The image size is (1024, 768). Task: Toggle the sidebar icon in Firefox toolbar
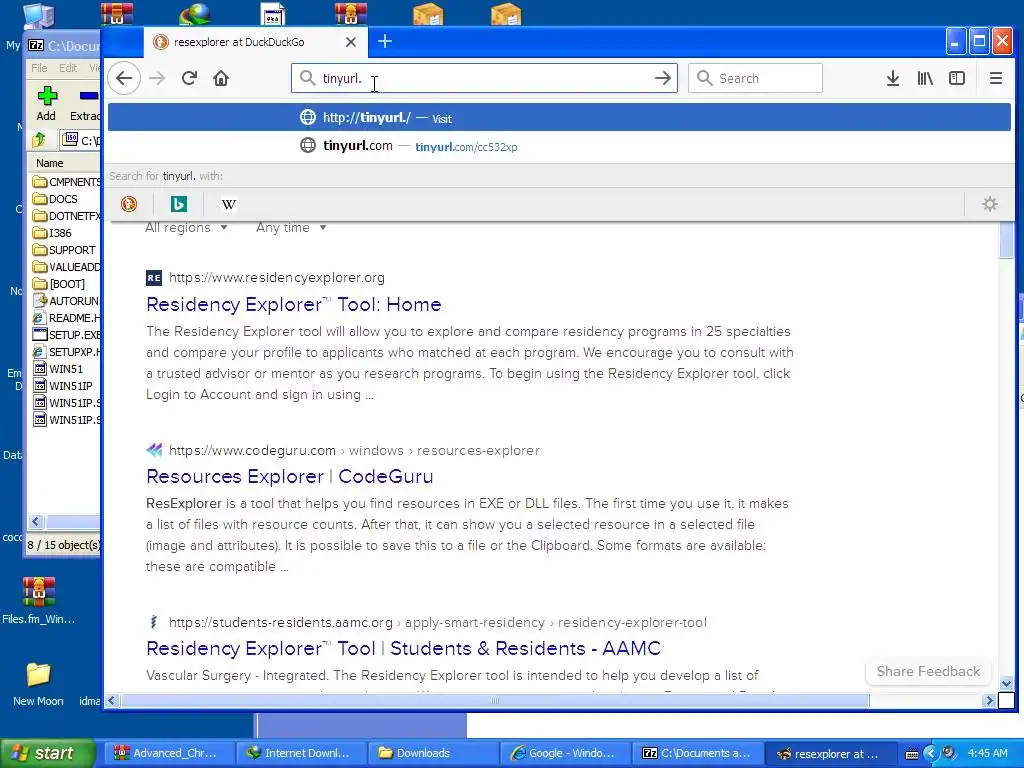pyautogui.click(x=957, y=78)
